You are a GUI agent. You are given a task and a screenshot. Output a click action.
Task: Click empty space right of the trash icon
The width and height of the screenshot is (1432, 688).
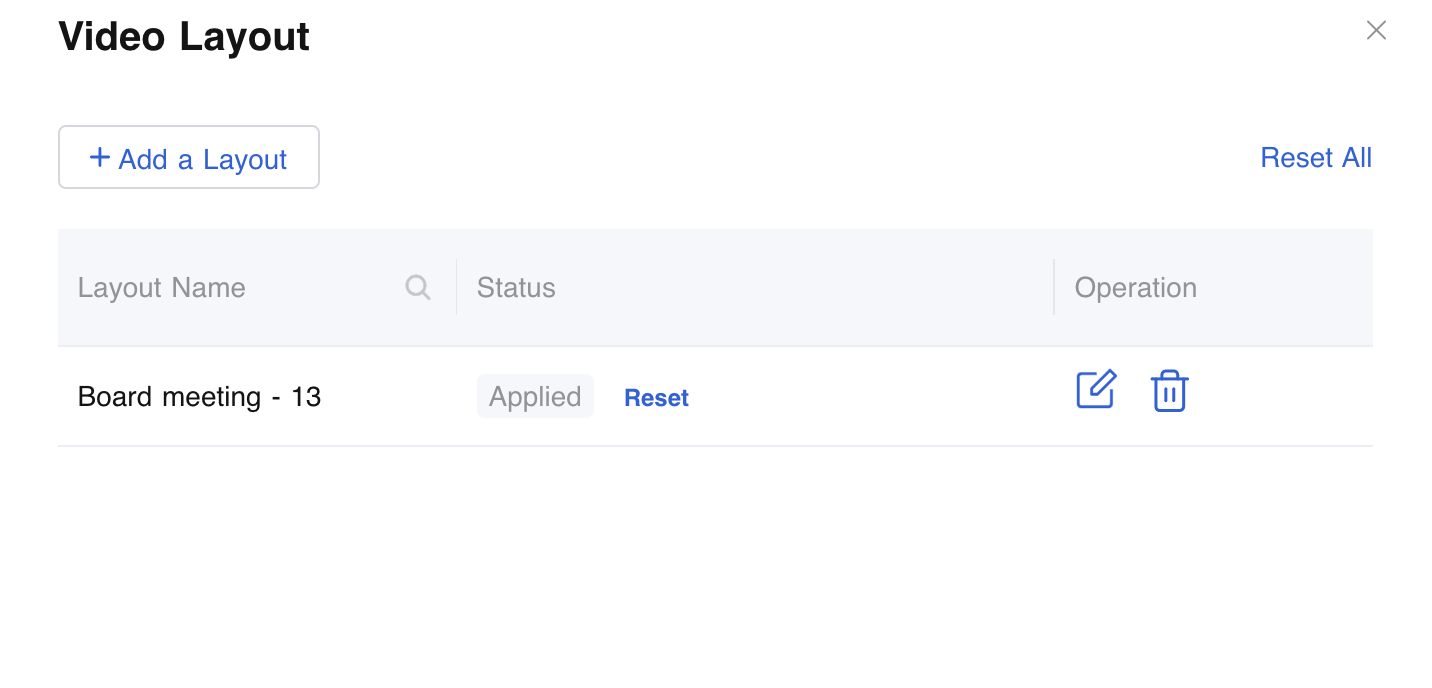[x=1280, y=397]
